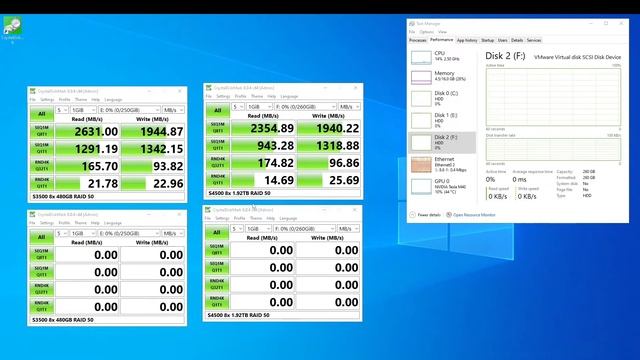The height and width of the screenshot is (360, 640).
Task: Run SEQ1M Q1T1 test in idle S3500 window
Action: tap(42, 272)
